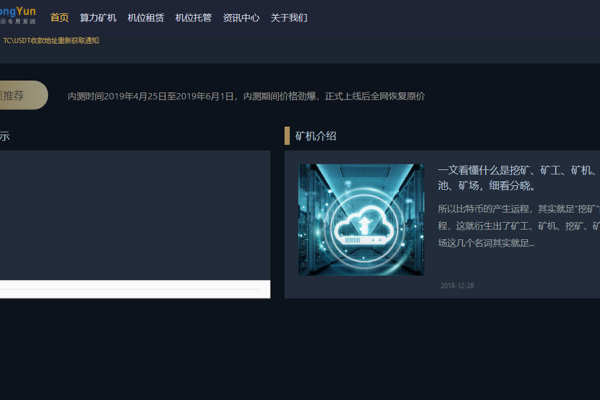This screenshot has width=600, height=400.
Task: Click the 内测时间 announcement text
Action: click(x=246, y=96)
